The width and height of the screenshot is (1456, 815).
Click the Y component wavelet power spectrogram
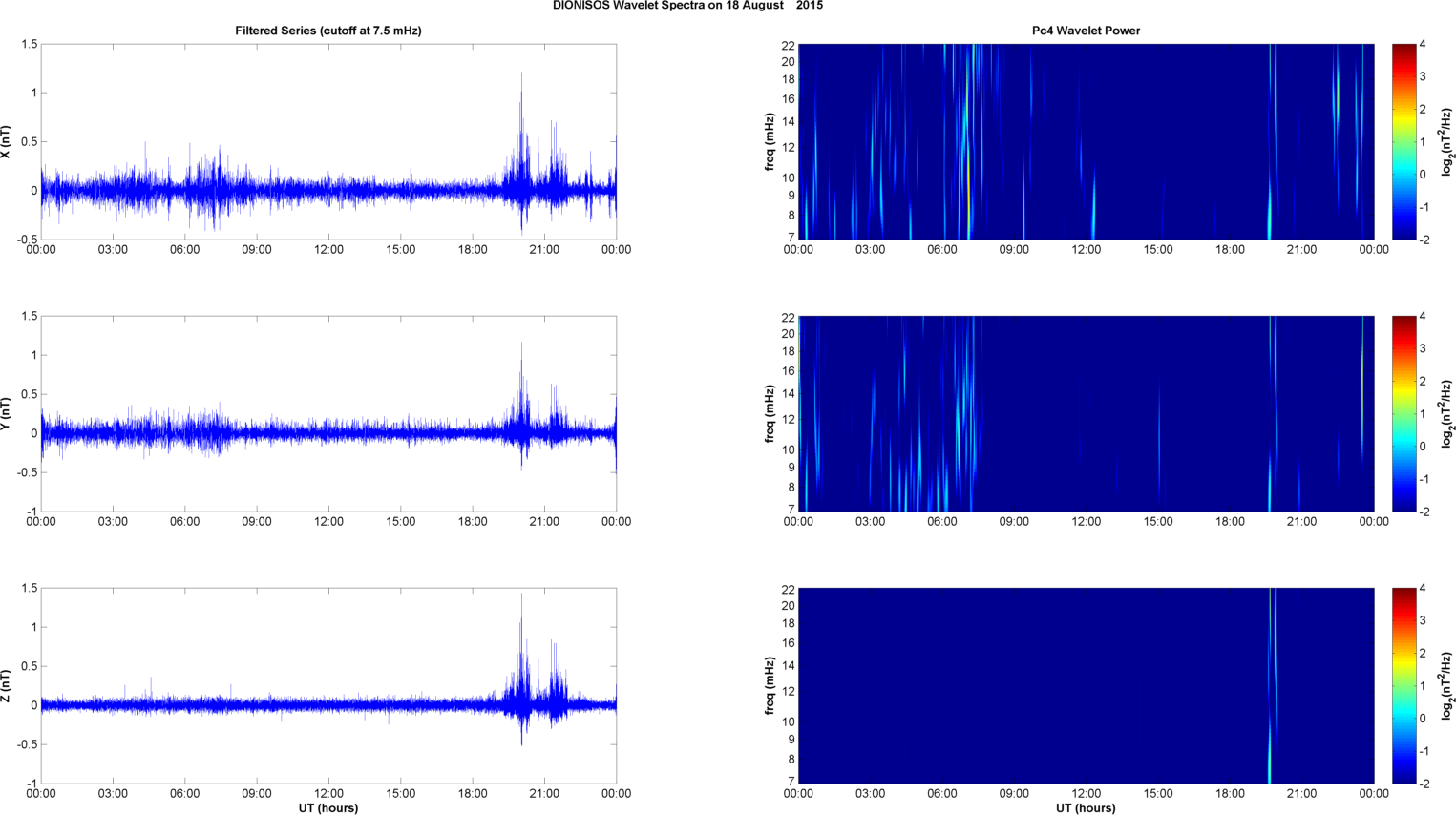pyautogui.click(x=1086, y=413)
